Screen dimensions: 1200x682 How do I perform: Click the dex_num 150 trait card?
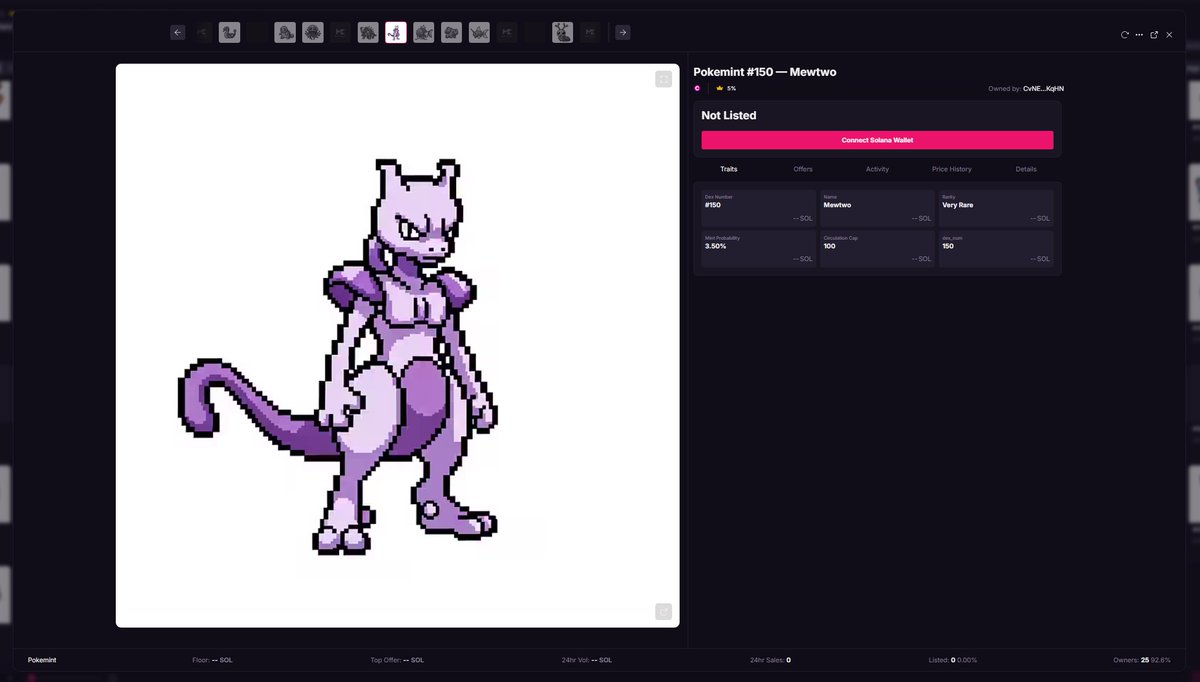click(x=996, y=249)
